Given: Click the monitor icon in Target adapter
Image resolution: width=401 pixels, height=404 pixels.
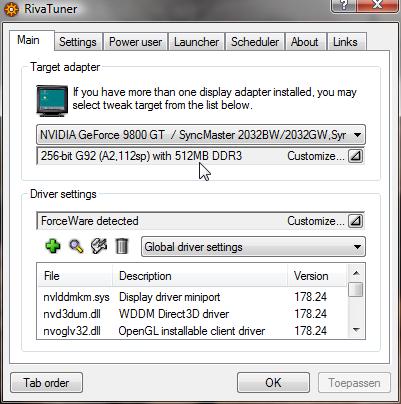Looking at the screenshot, I should (52, 101).
